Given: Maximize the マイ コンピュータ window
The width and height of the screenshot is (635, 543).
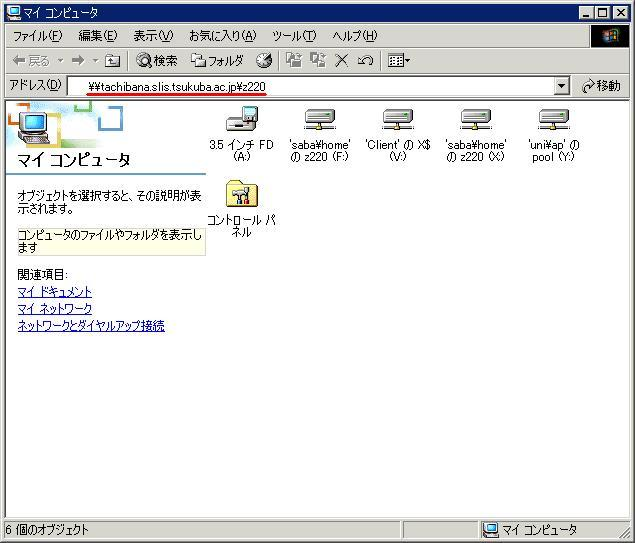Looking at the screenshot, I should click(603, 13).
